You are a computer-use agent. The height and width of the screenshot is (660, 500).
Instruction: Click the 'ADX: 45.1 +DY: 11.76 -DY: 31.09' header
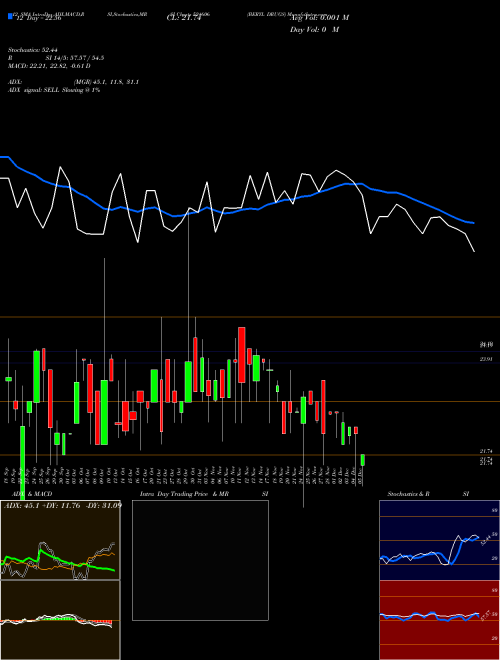[63, 505]
